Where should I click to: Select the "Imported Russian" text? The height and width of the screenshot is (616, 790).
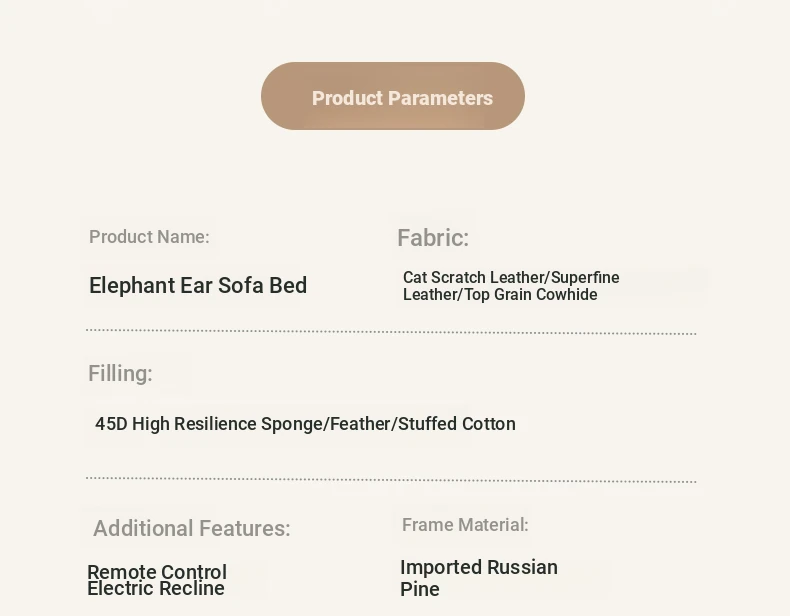479,567
